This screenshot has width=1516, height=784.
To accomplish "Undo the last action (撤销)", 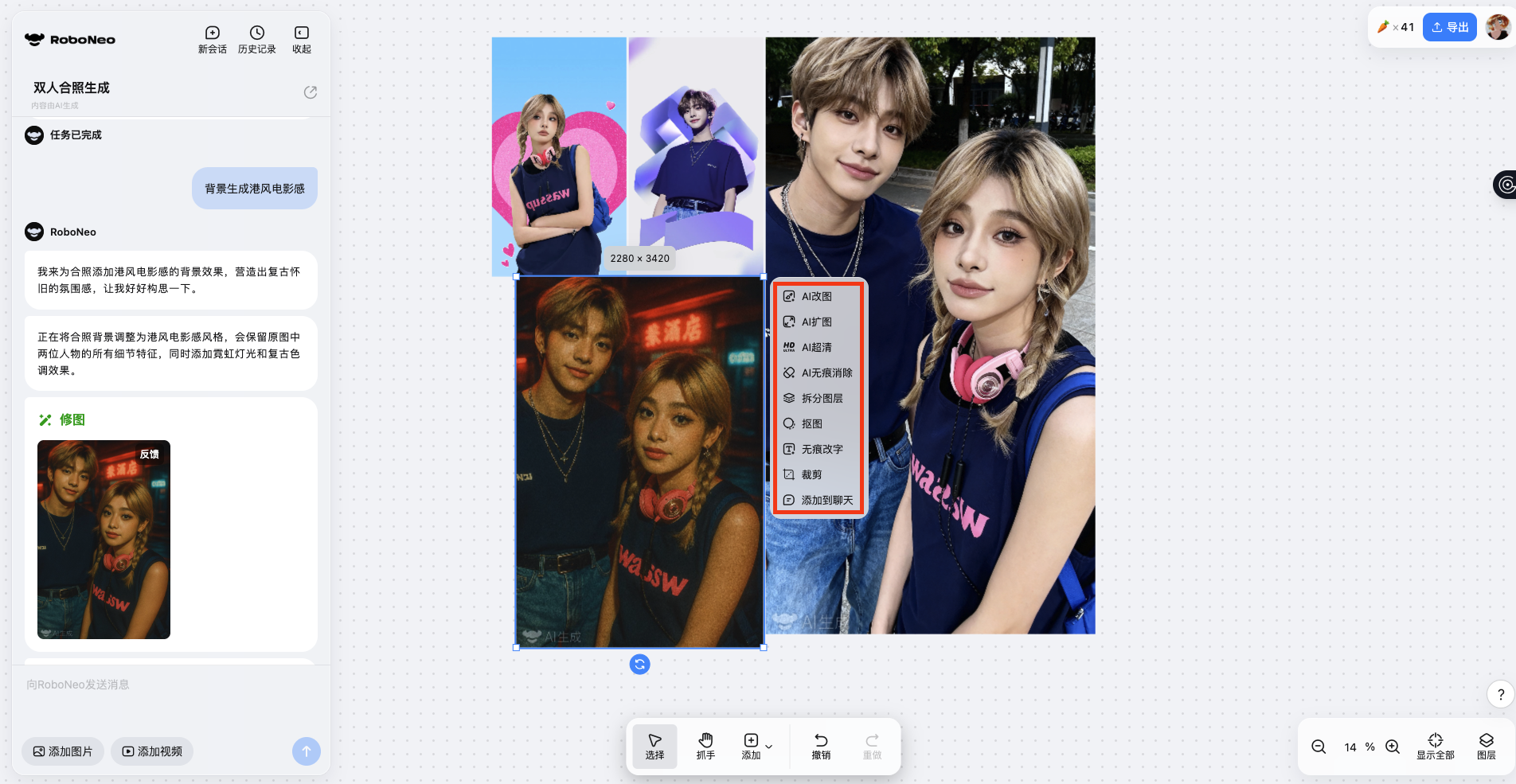I will [x=821, y=746].
